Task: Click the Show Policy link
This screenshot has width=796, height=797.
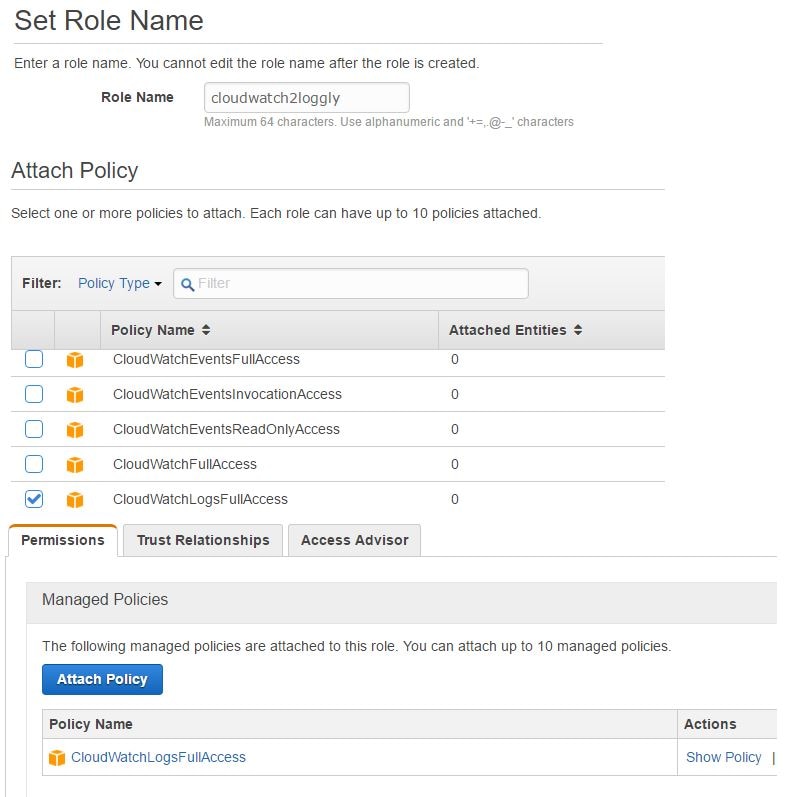Action: tap(723, 757)
